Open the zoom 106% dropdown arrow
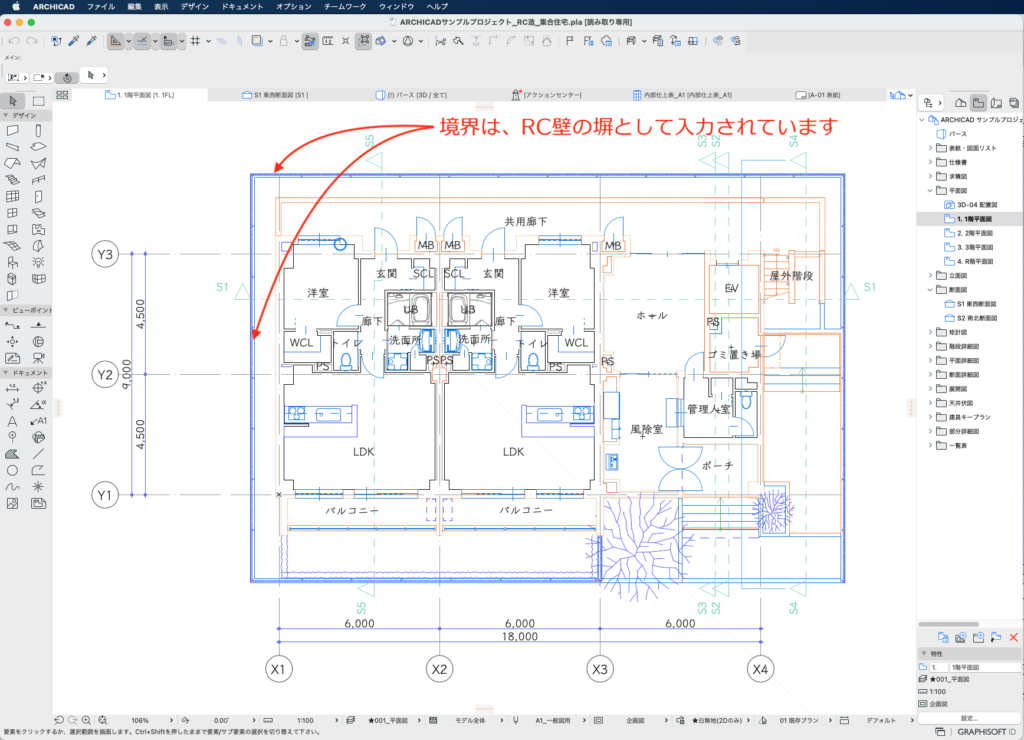 click(171, 720)
